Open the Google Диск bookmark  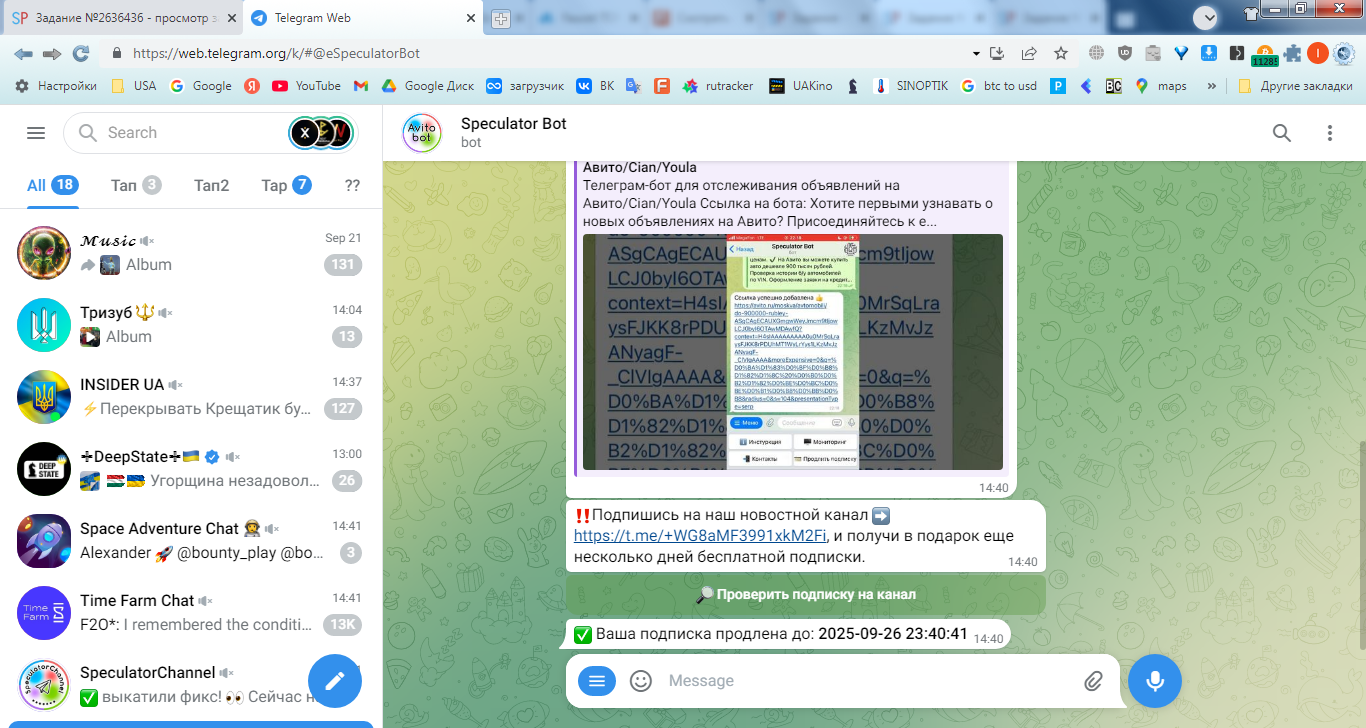pos(428,86)
